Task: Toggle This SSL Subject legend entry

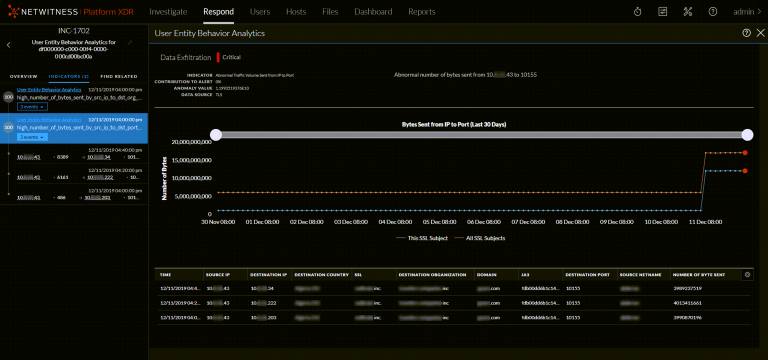Action: (x=422, y=238)
